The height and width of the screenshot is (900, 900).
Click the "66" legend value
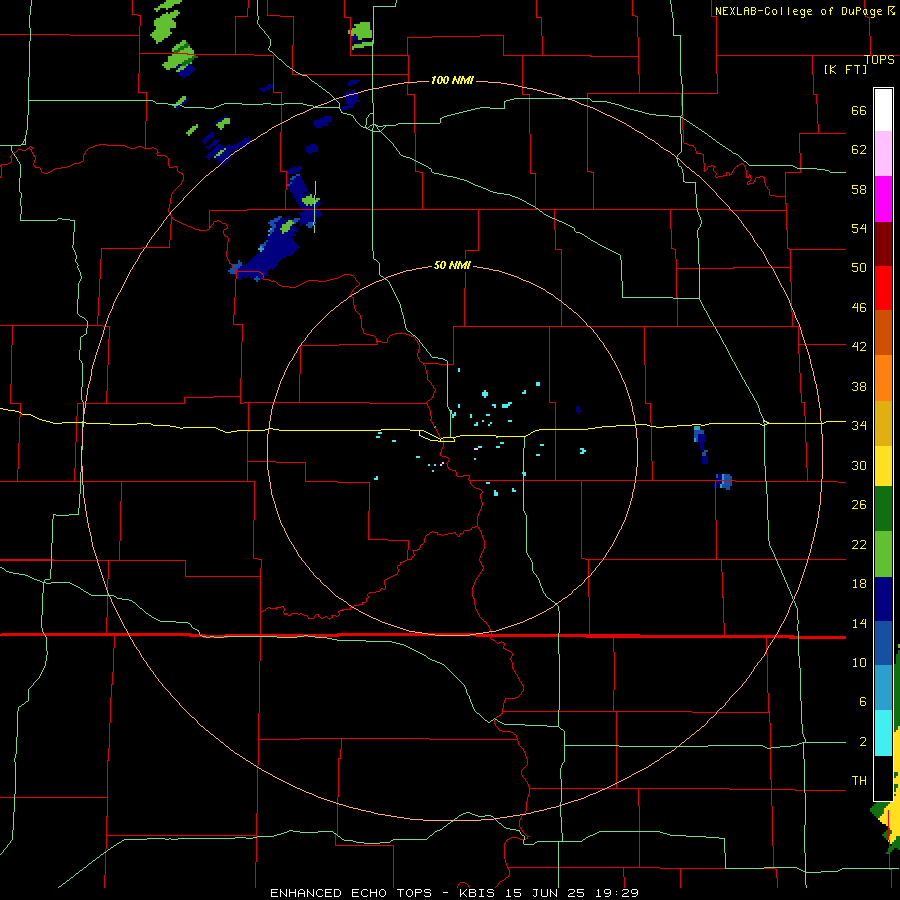[x=859, y=111]
